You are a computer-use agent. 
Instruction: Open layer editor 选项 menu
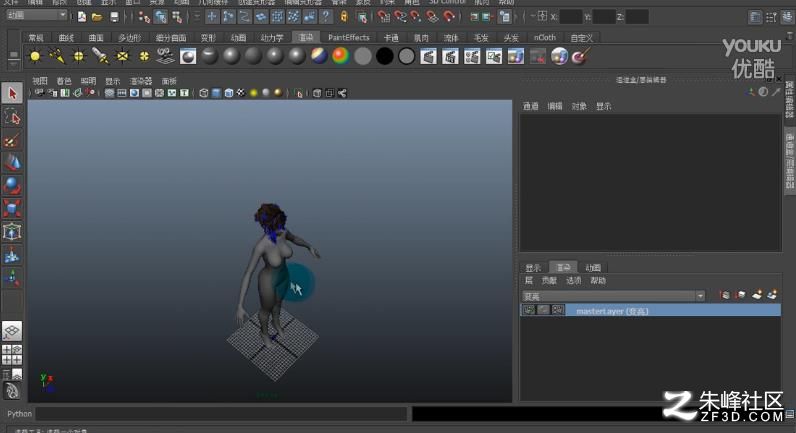[574, 280]
